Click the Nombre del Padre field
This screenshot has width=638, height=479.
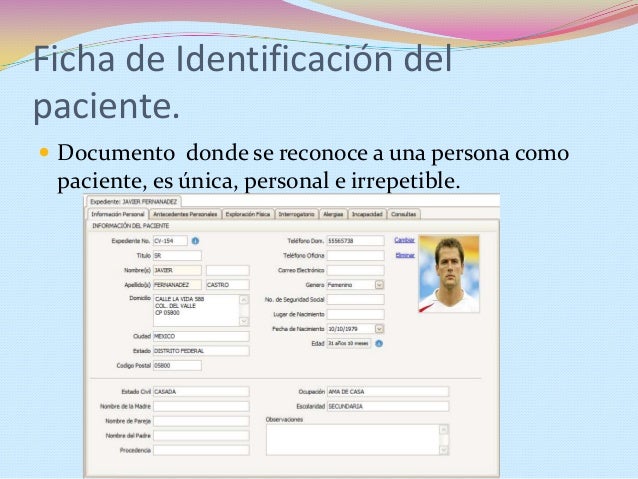click(201, 435)
